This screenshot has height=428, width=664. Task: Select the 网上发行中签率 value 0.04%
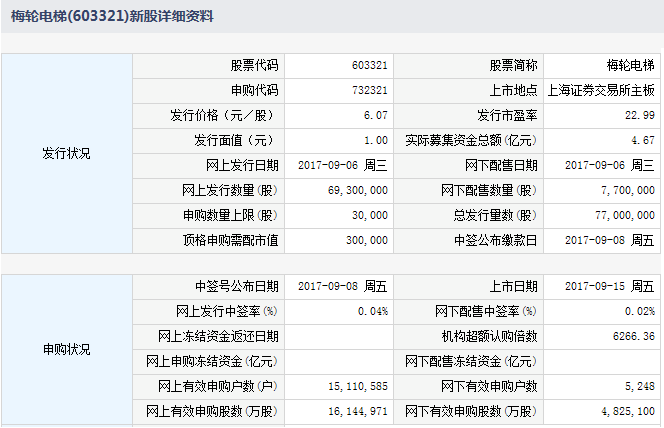click(x=372, y=311)
